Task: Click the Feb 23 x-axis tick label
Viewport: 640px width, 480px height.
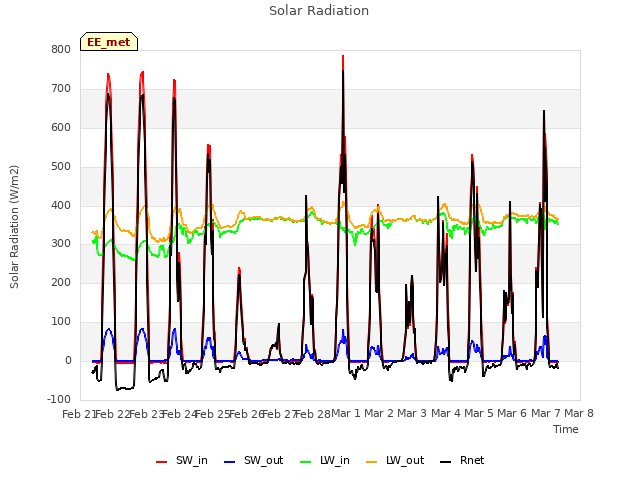Action: tap(146, 414)
